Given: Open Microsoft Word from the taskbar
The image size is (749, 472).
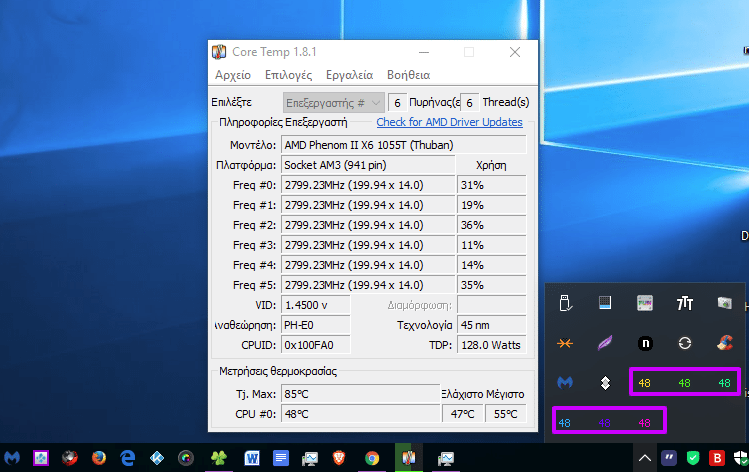Looking at the screenshot, I should click(x=252, y=458).
